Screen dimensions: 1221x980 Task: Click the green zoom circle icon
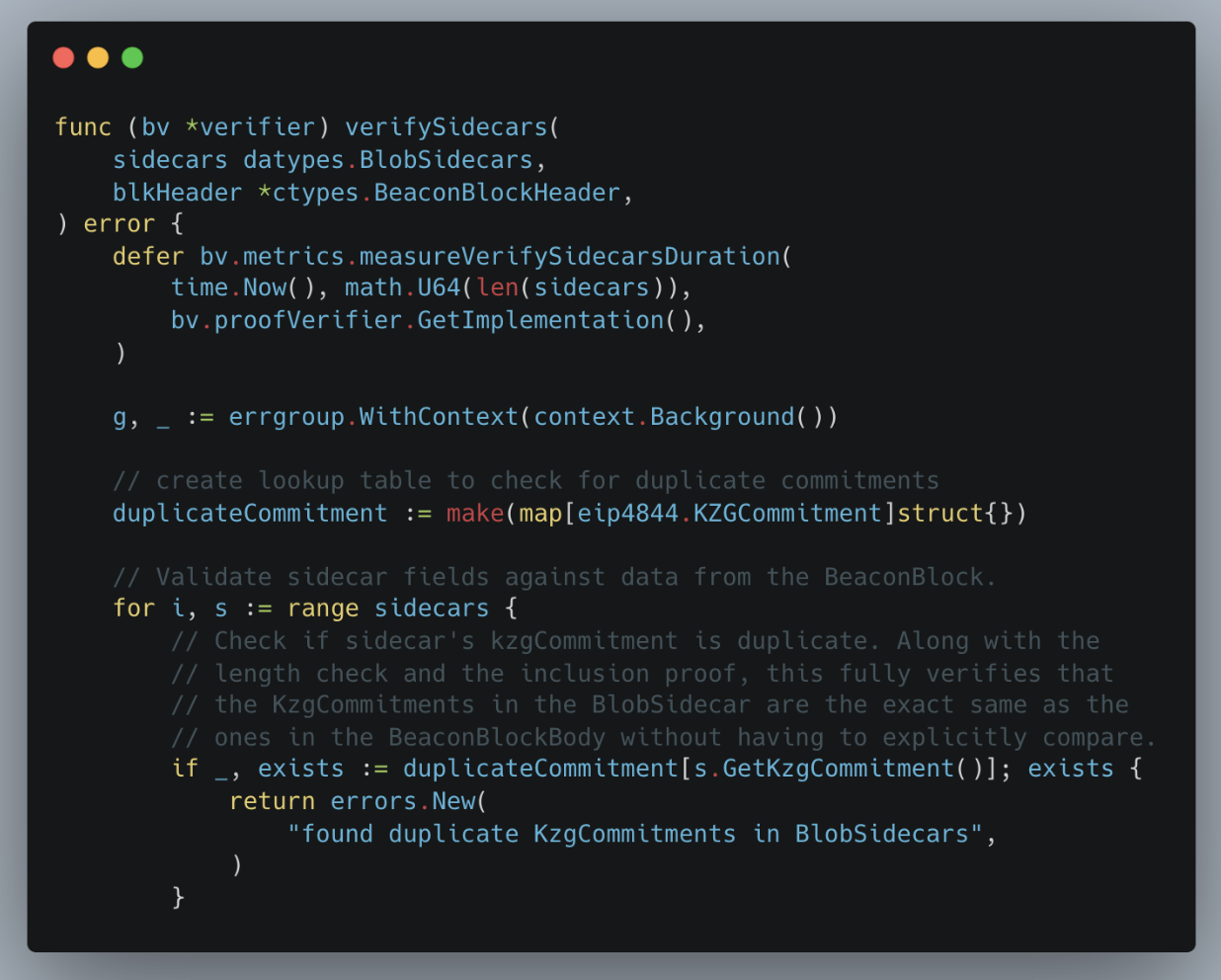click(131, 57)
